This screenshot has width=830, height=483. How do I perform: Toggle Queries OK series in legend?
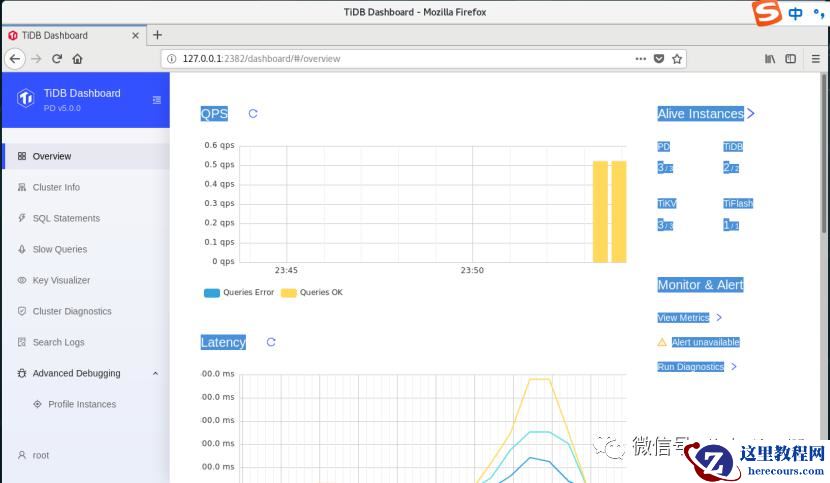click(x=312, y=293)
